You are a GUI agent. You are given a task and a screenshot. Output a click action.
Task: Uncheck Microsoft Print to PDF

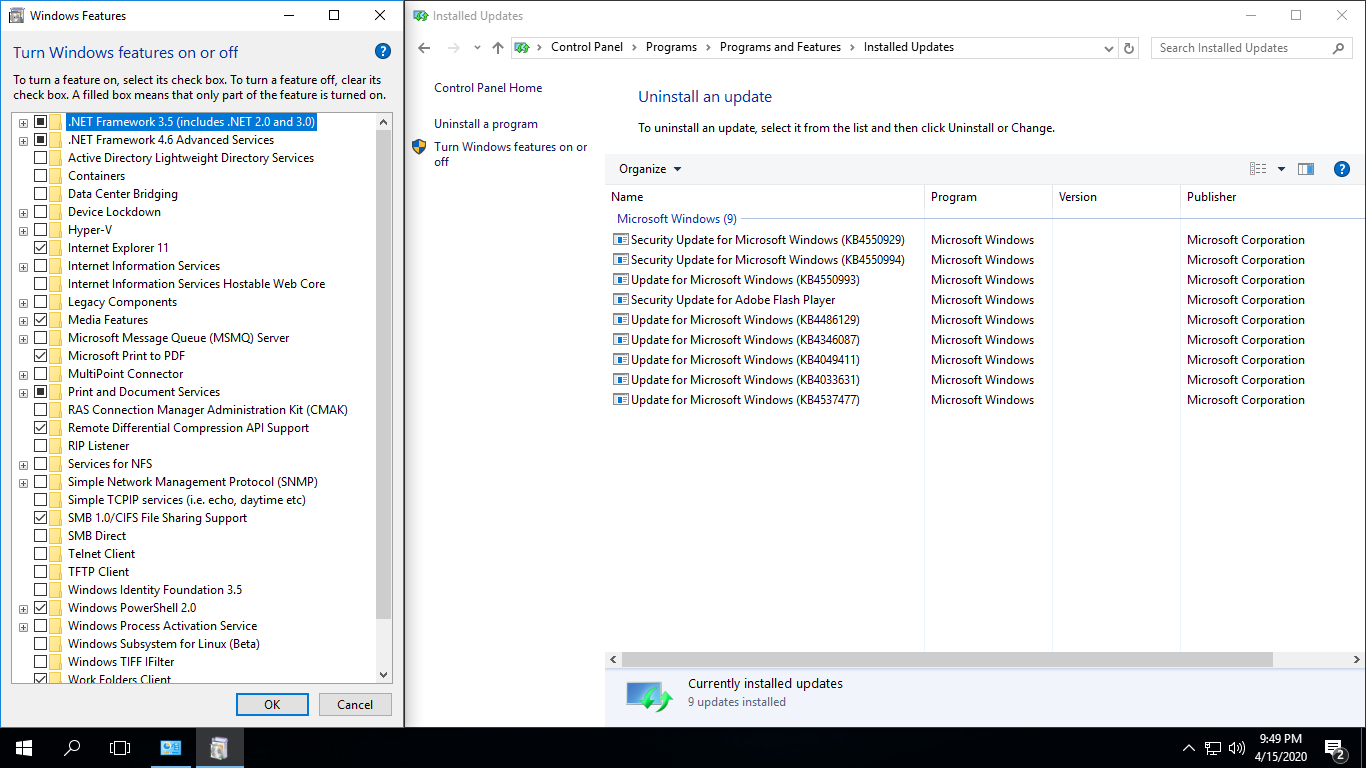coord(40,356)
